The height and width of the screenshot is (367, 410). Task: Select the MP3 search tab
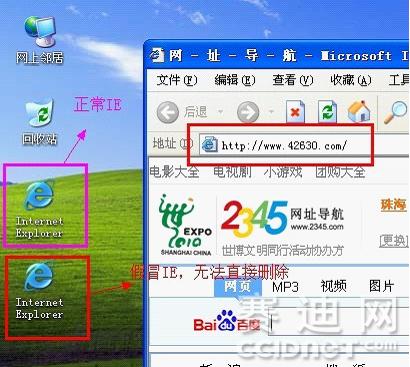click(x=285, y=286)
